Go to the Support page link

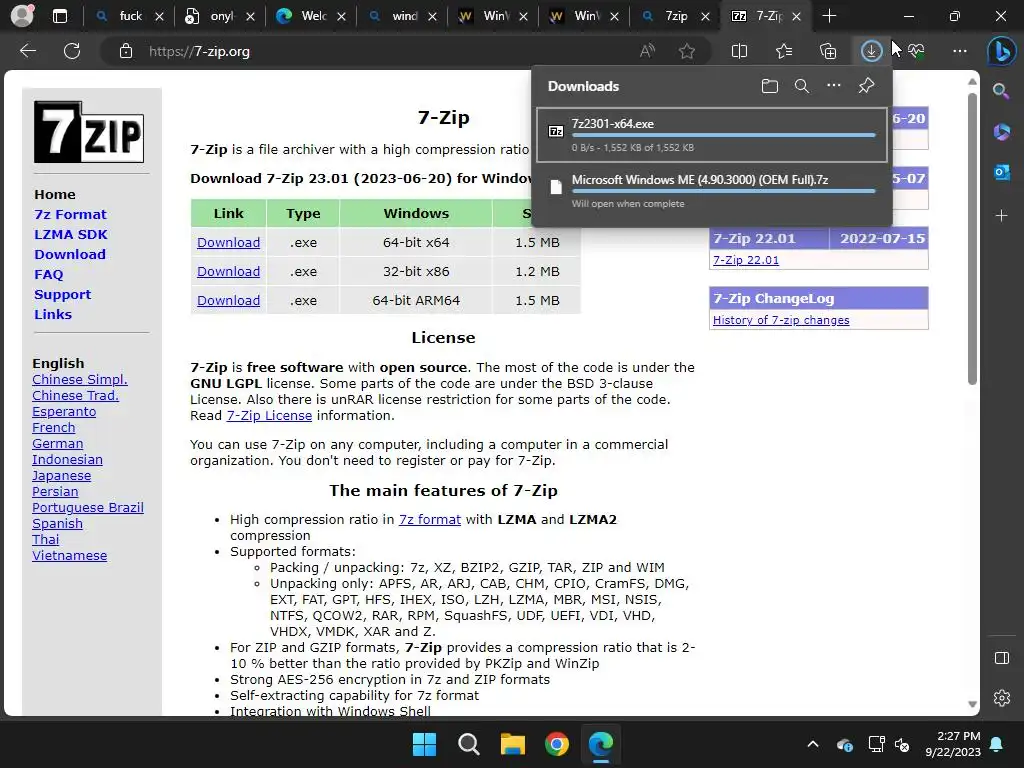[x=62, y=295]
